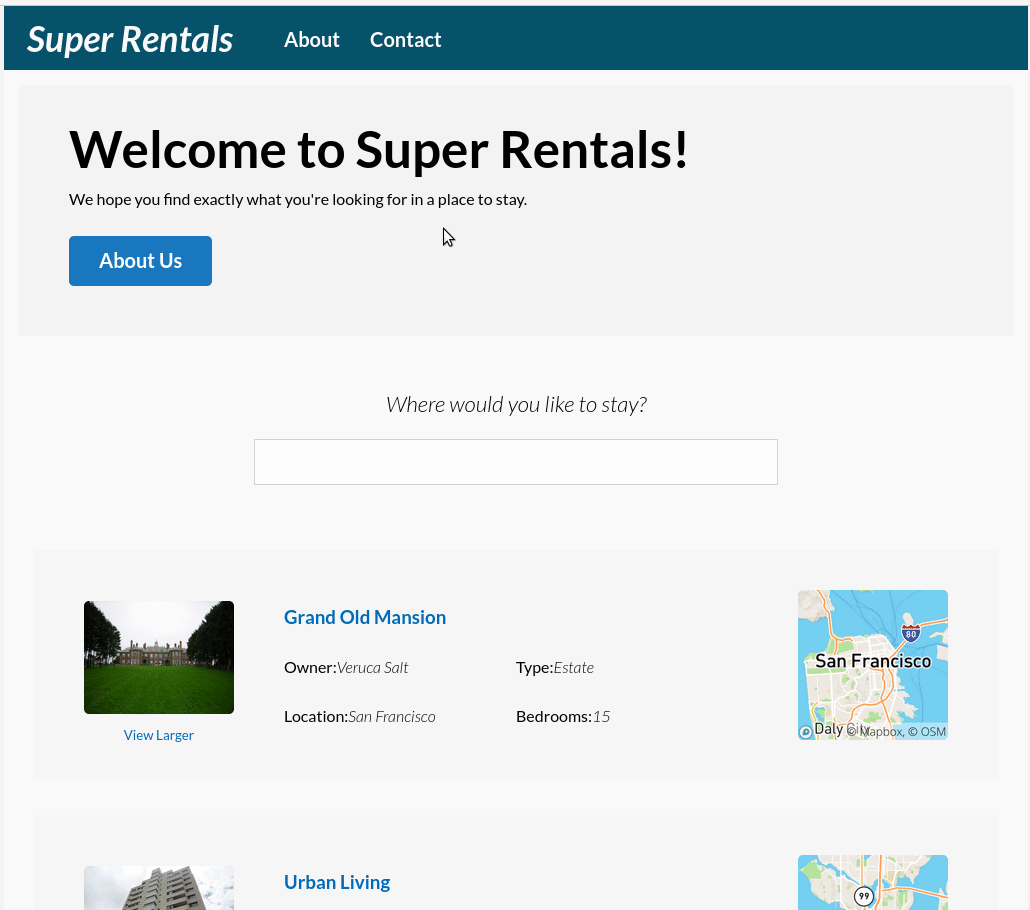
Task: Click the blue About Us button
Action: click(141, 261)
